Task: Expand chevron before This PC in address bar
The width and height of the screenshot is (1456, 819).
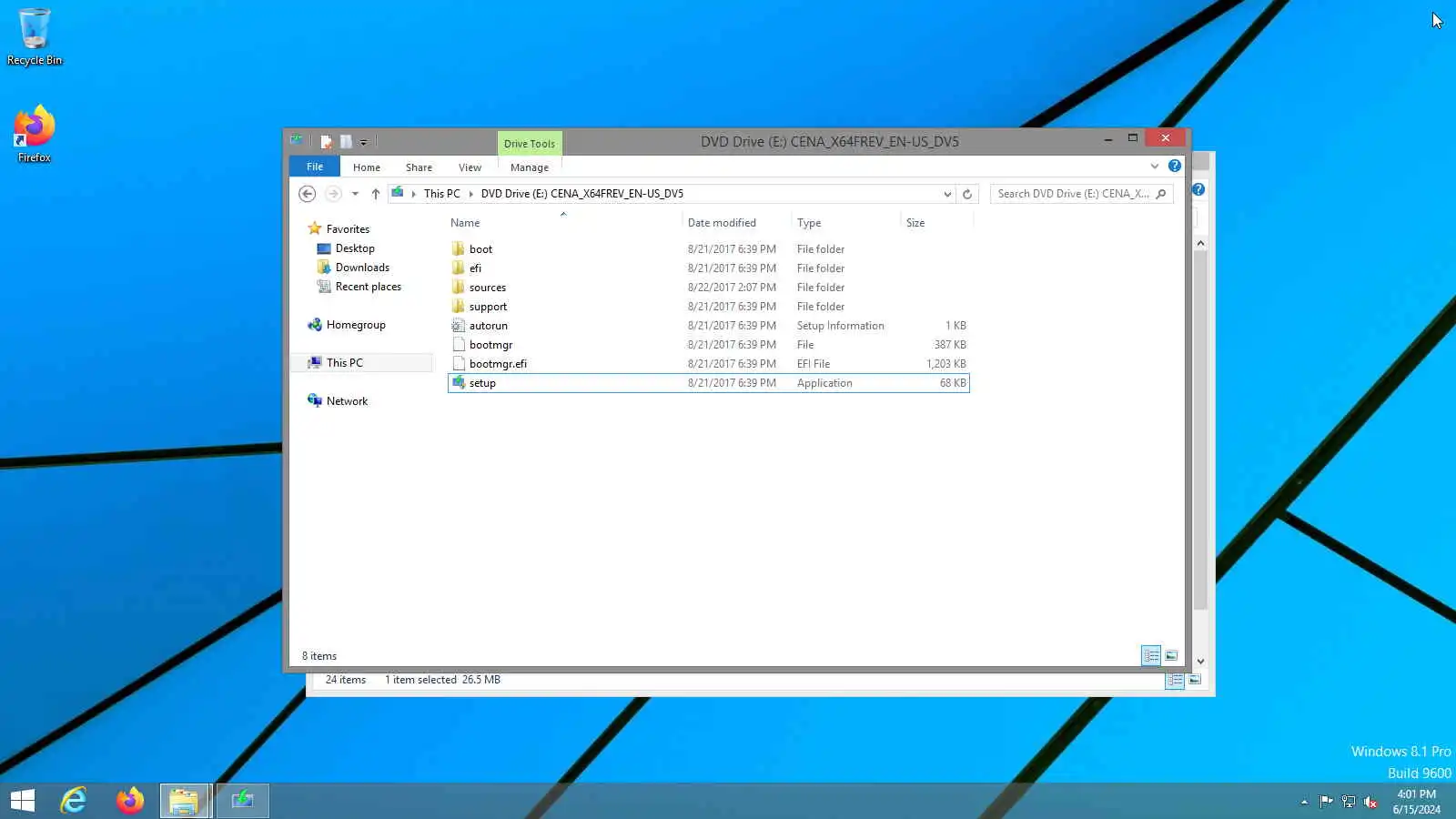Action: 413,194
